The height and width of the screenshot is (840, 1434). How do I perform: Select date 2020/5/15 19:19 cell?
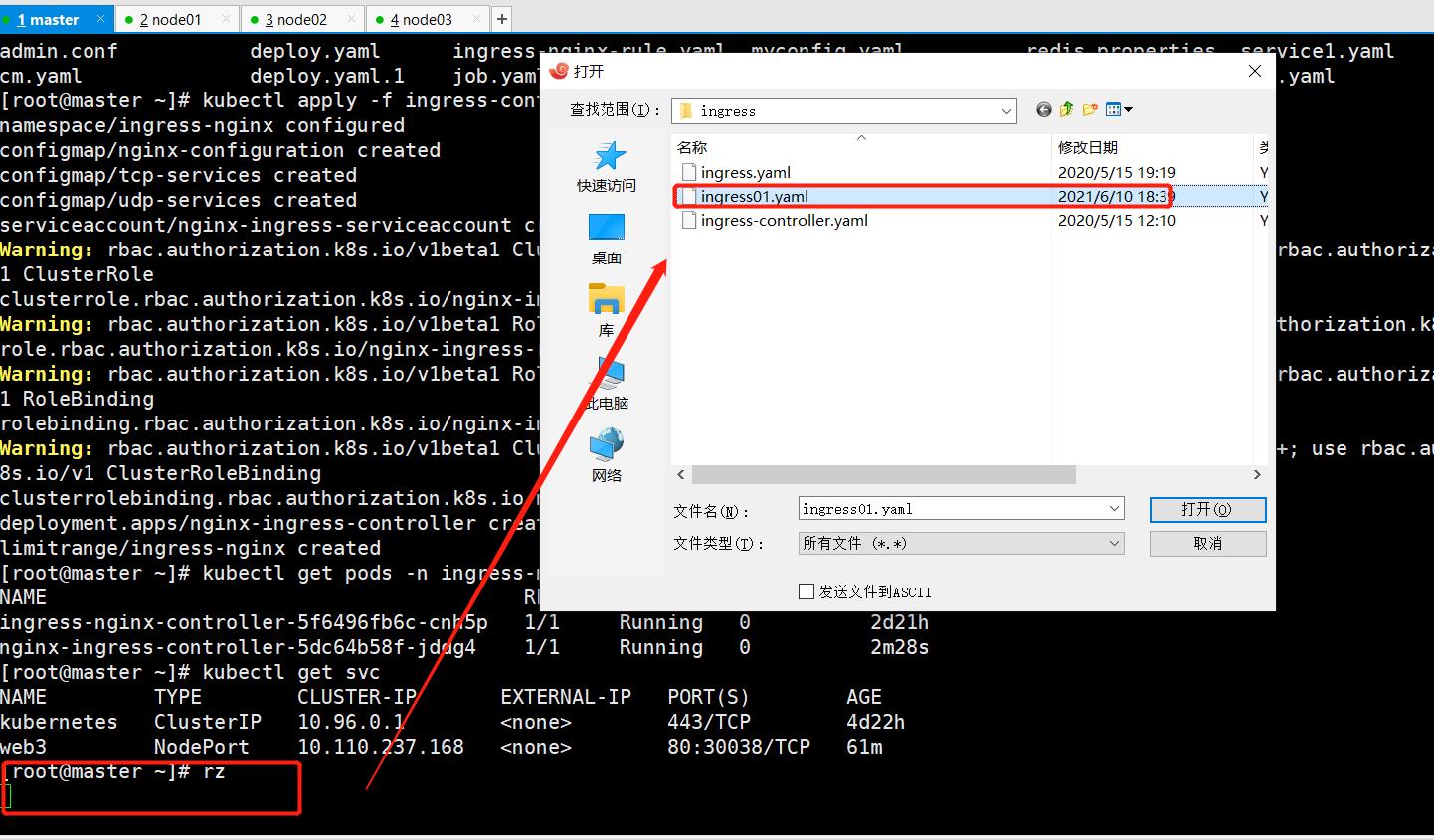[x=1117, y=172]
